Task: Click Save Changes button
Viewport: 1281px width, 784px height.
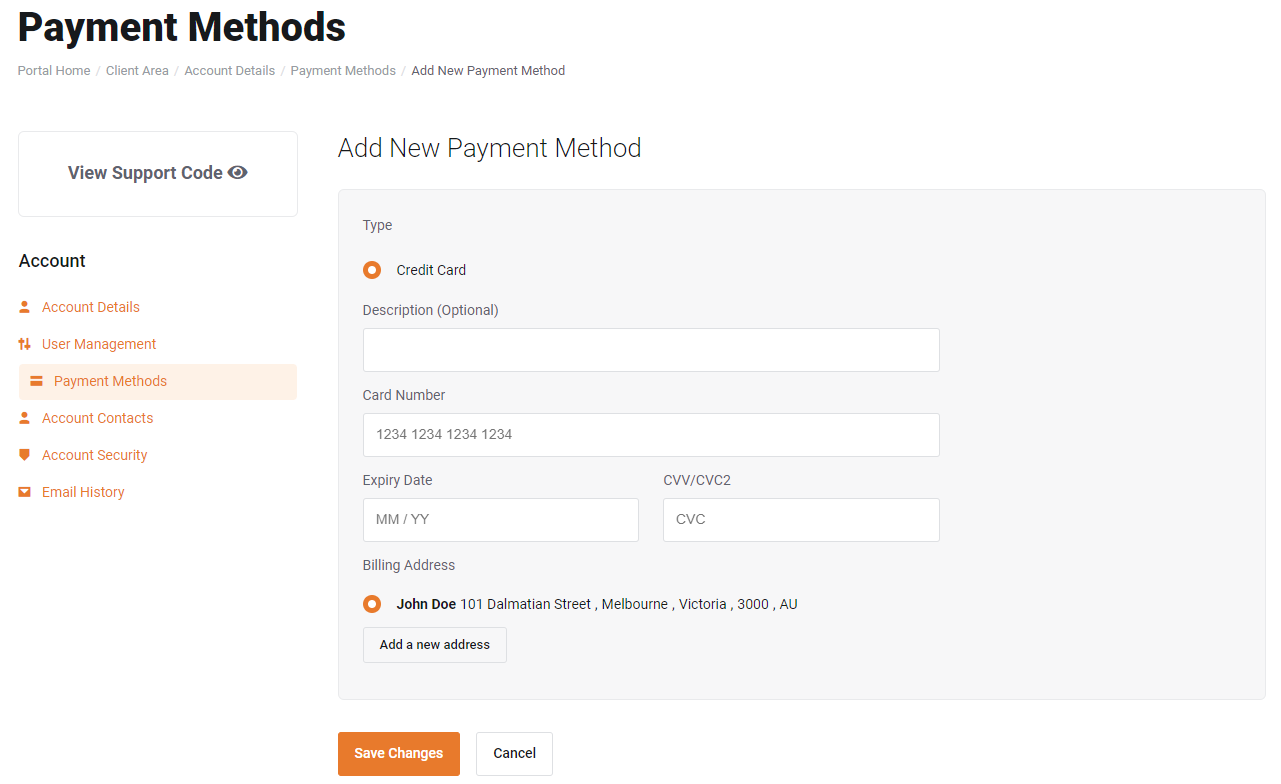Action: tap(398, 754)
